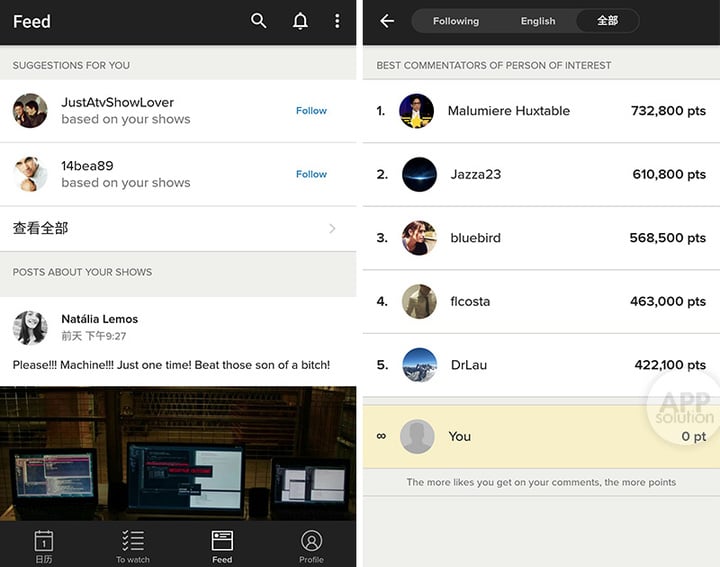This screenshot has width=720, height=567.
Task: Switch to the English filter
Action: pyautogui.click(x=538, y=21)
